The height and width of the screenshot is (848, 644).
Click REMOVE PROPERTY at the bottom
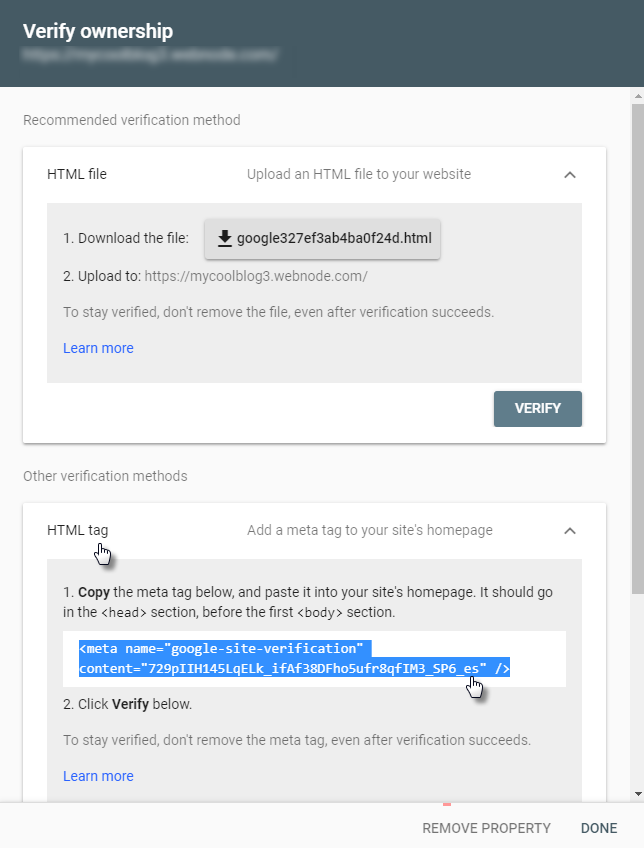pos(486,828)
